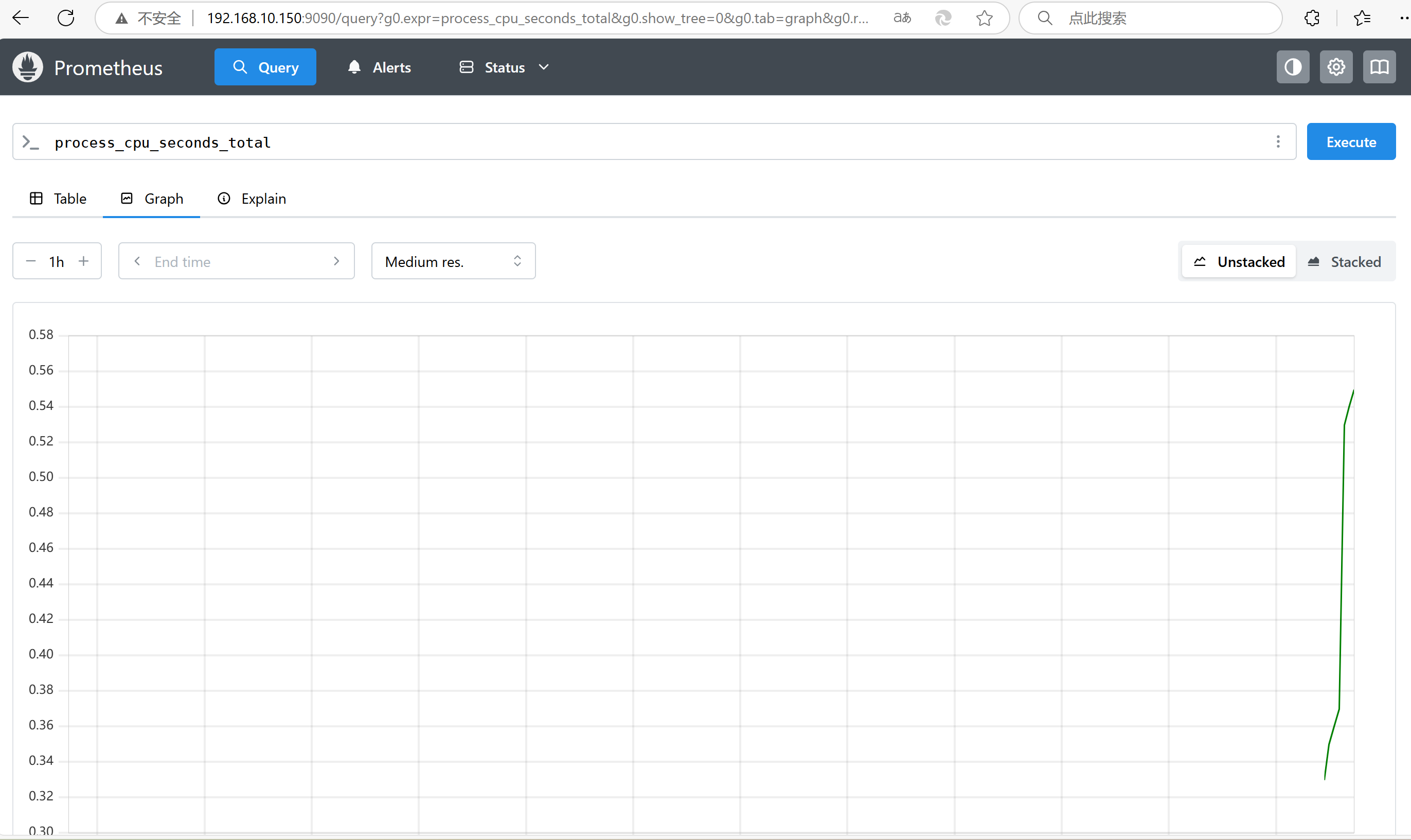1411x840 pixels.
Task: Switch graph to Stacked mode
Action: click(x=1344, y=261)
